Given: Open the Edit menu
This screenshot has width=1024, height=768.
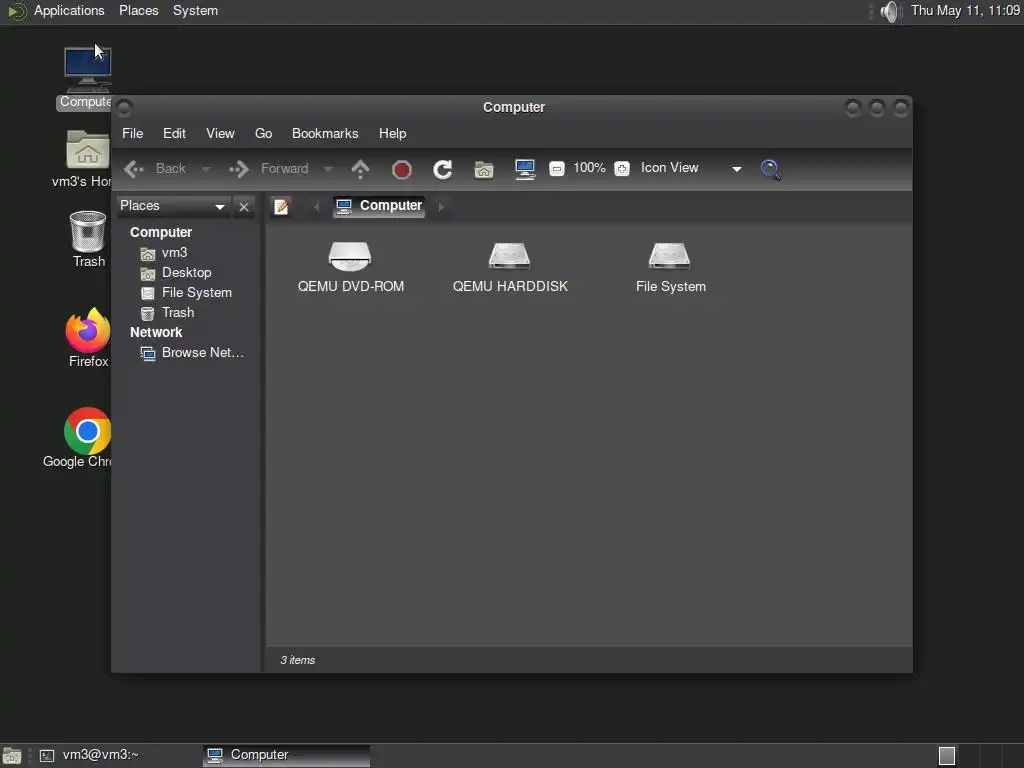Looking at the screenshot, I should pyautogui.click(x=174, y=133).
